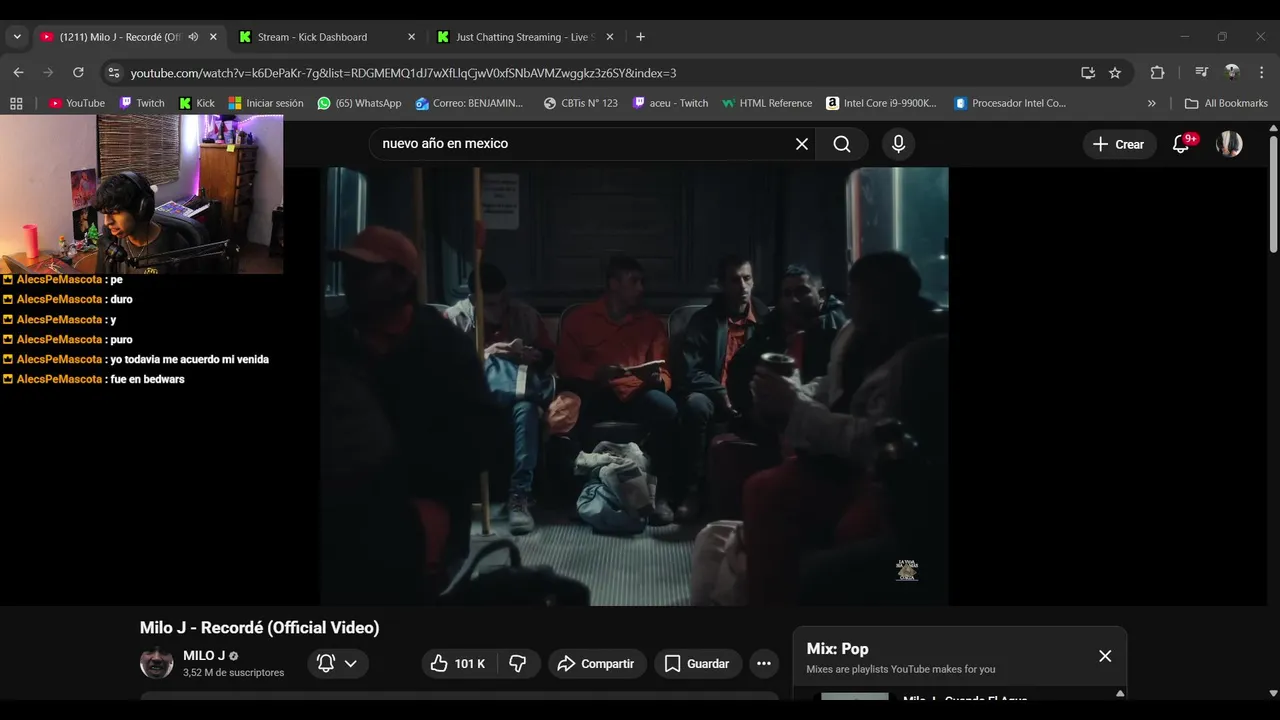This screenshot has width=1280, height=720.
Task: Open the apps grid in bookmarks bar
Action: pyautogui.click(x=16, y=103)
